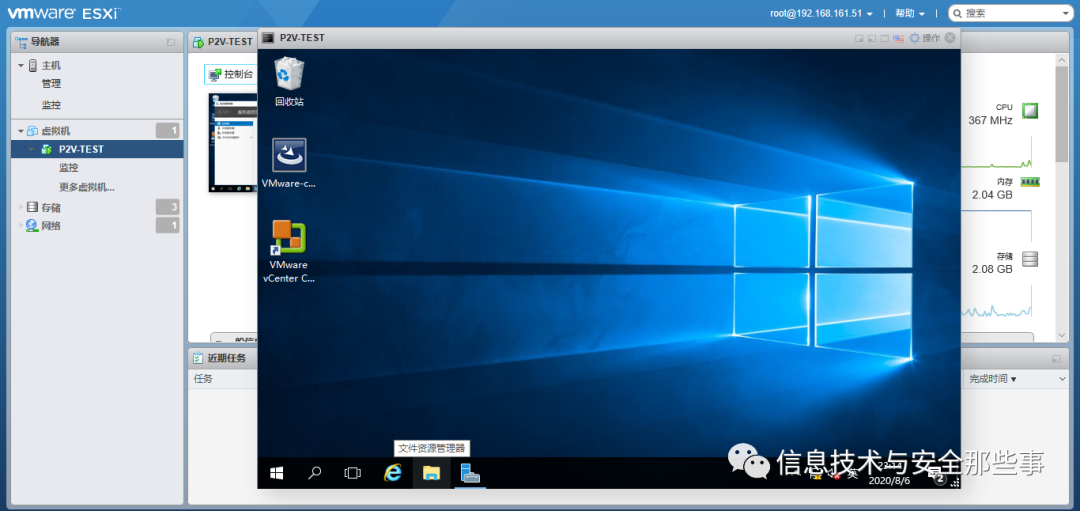This screenshot has height=511, width=1080.
Task: Click CPU chip icon in resource panel
Action: pos(1030,111)
